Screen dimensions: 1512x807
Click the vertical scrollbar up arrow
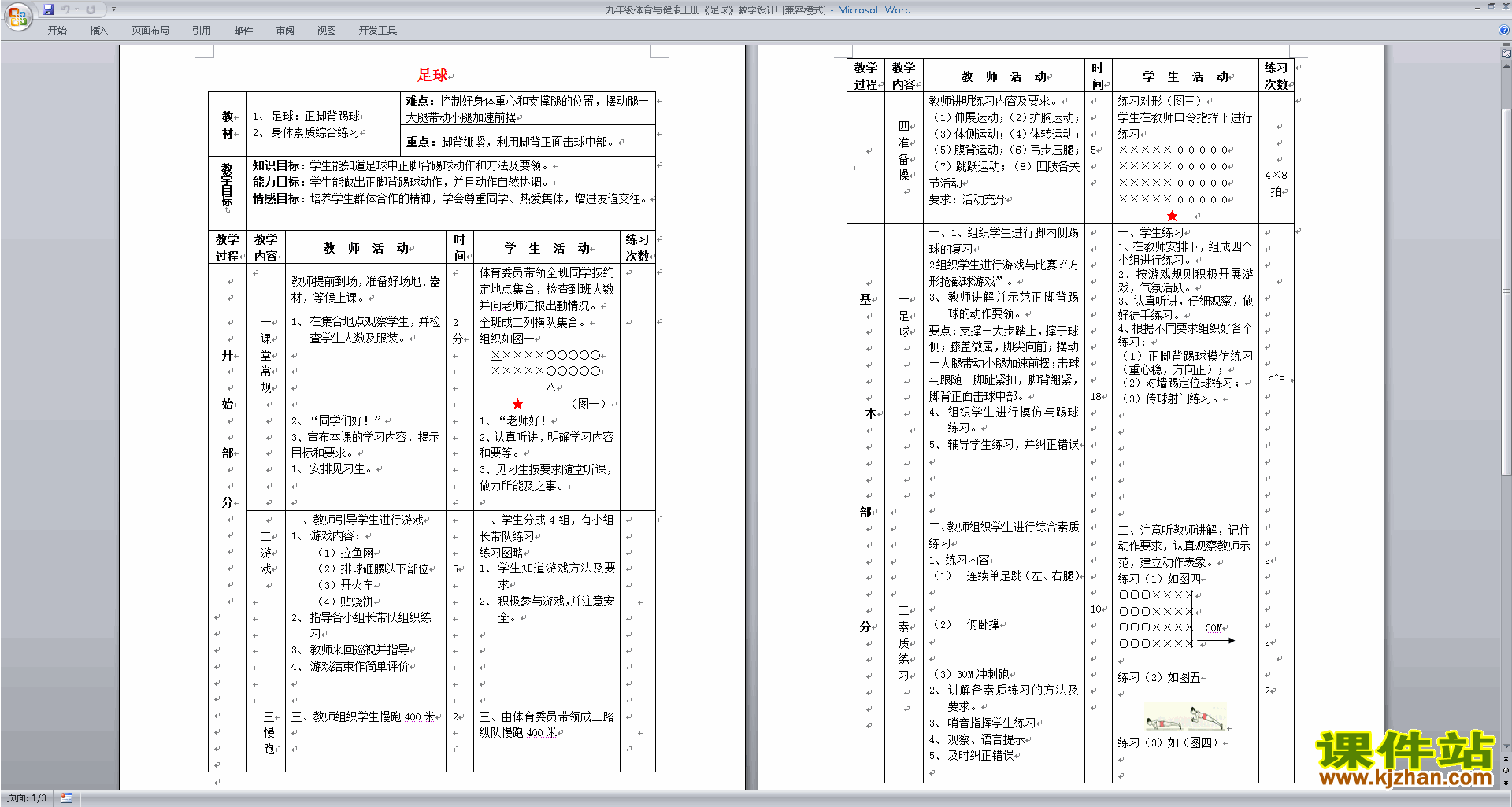click(1506, 67)
